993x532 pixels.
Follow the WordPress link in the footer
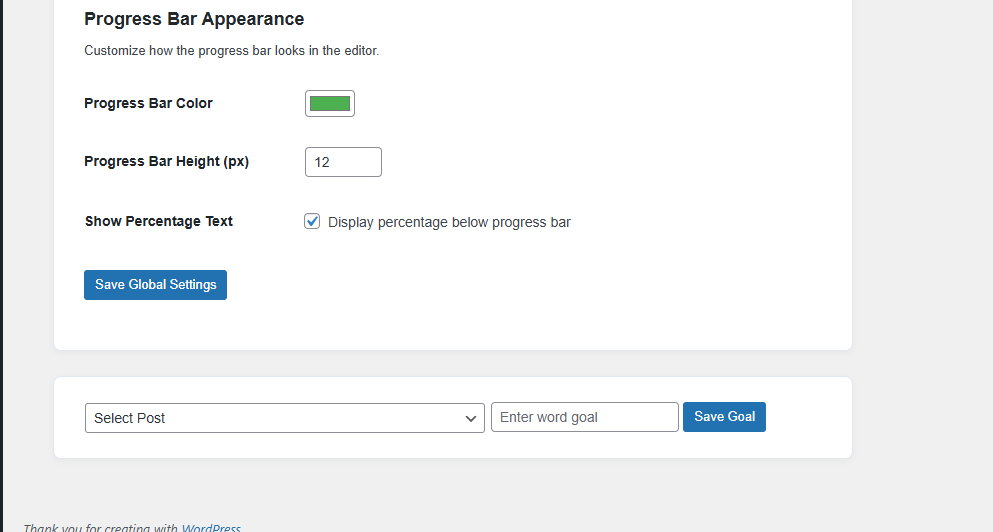(211, 528)
